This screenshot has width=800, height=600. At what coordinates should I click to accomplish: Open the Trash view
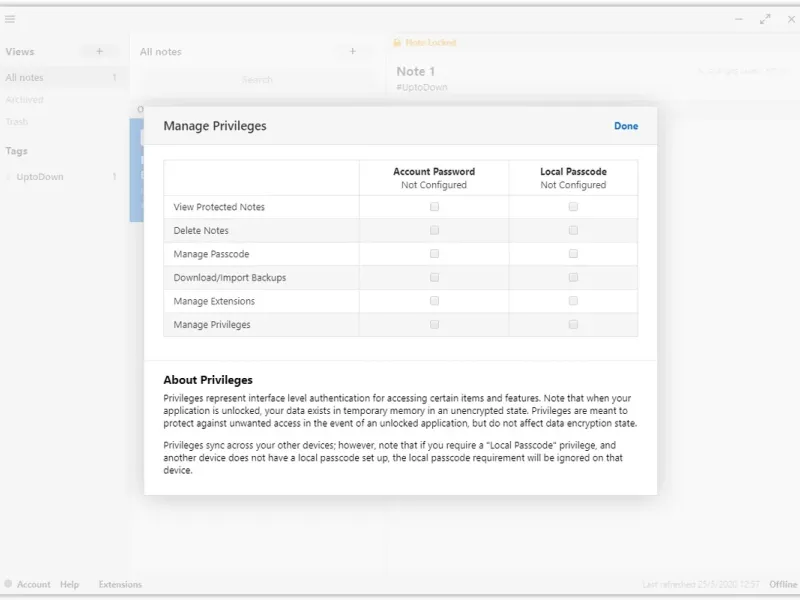17,121
